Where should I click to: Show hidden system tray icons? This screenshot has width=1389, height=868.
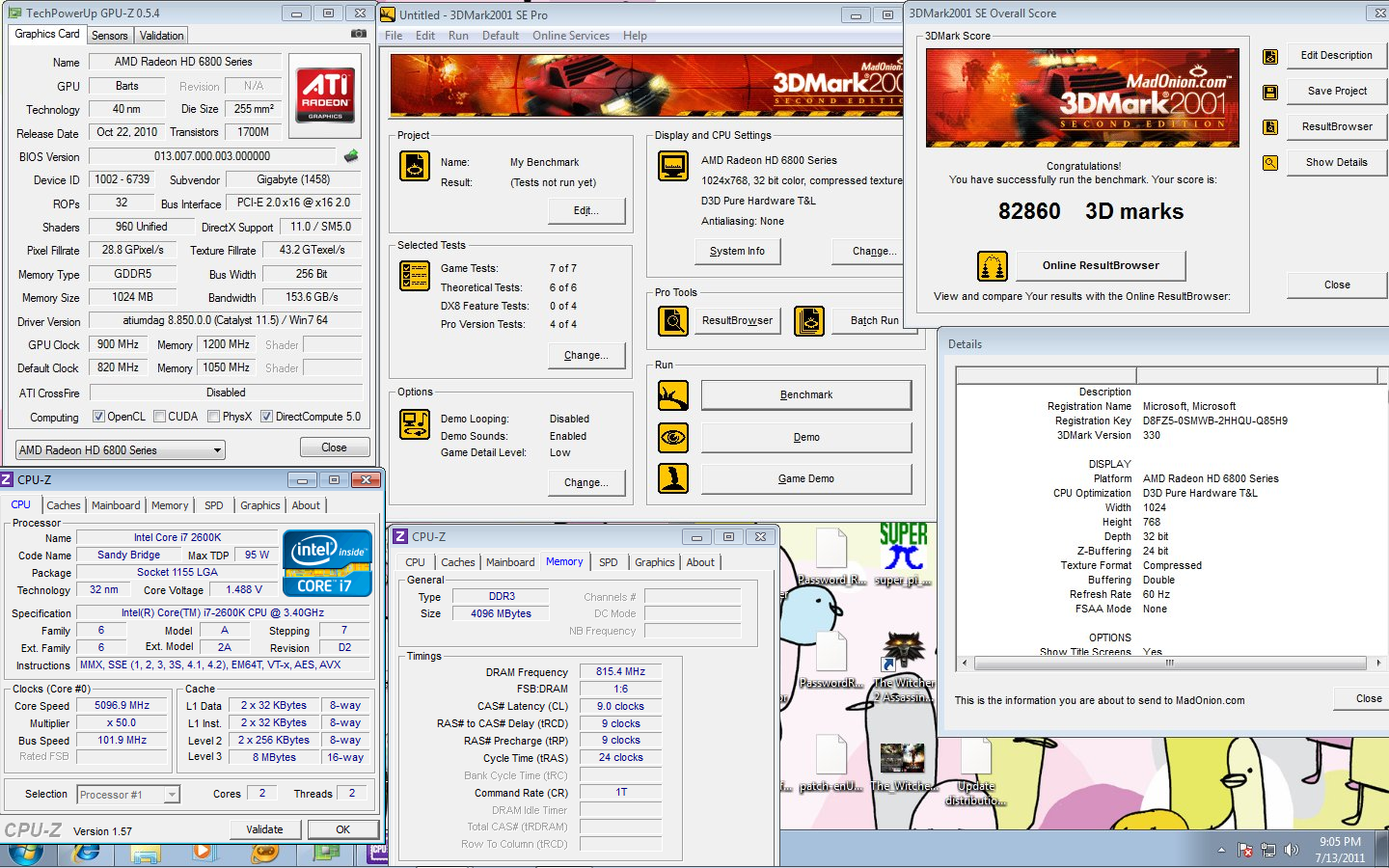tap(1221, 851)
